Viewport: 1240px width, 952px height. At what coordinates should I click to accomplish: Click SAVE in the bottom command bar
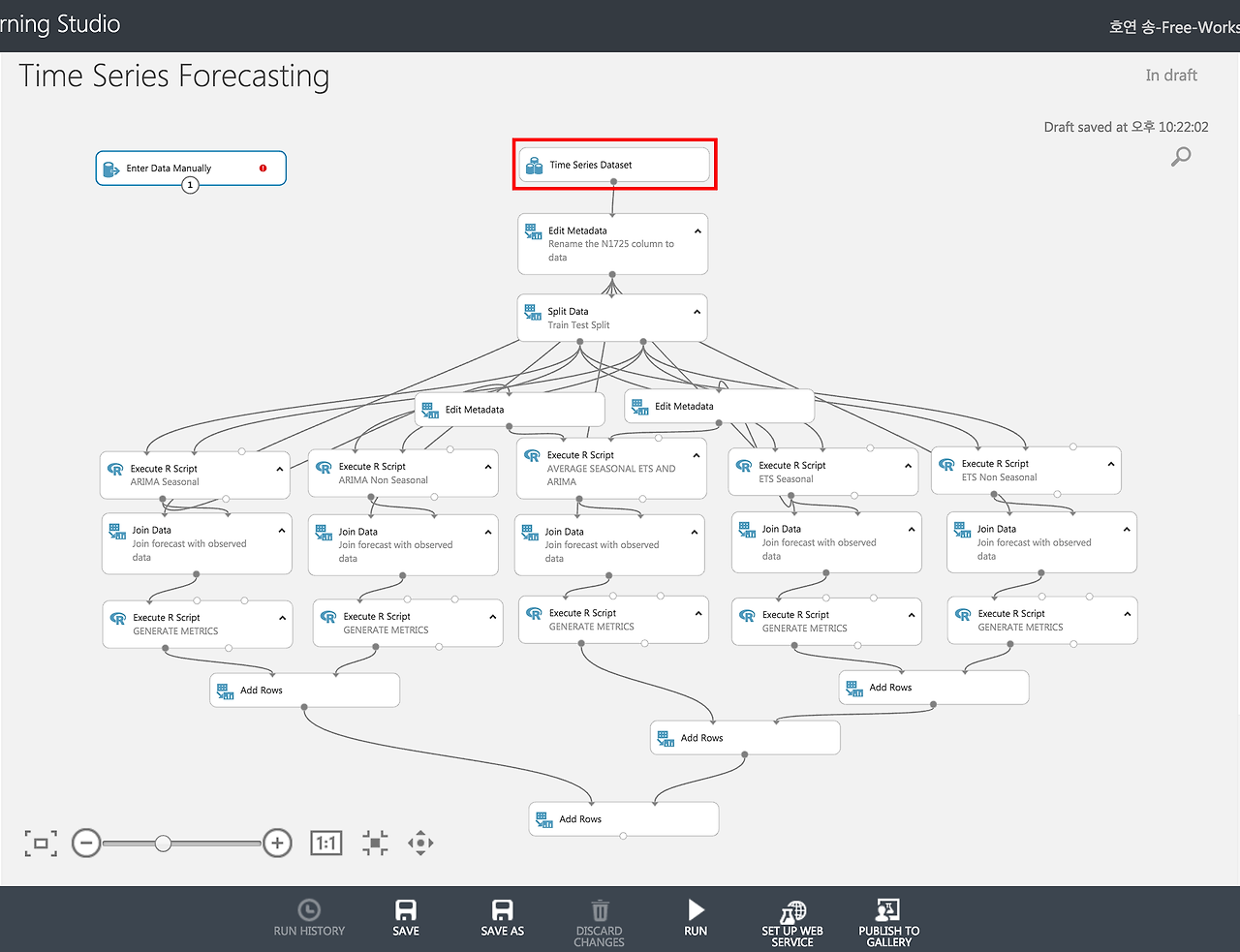click(x=406, y=918)
